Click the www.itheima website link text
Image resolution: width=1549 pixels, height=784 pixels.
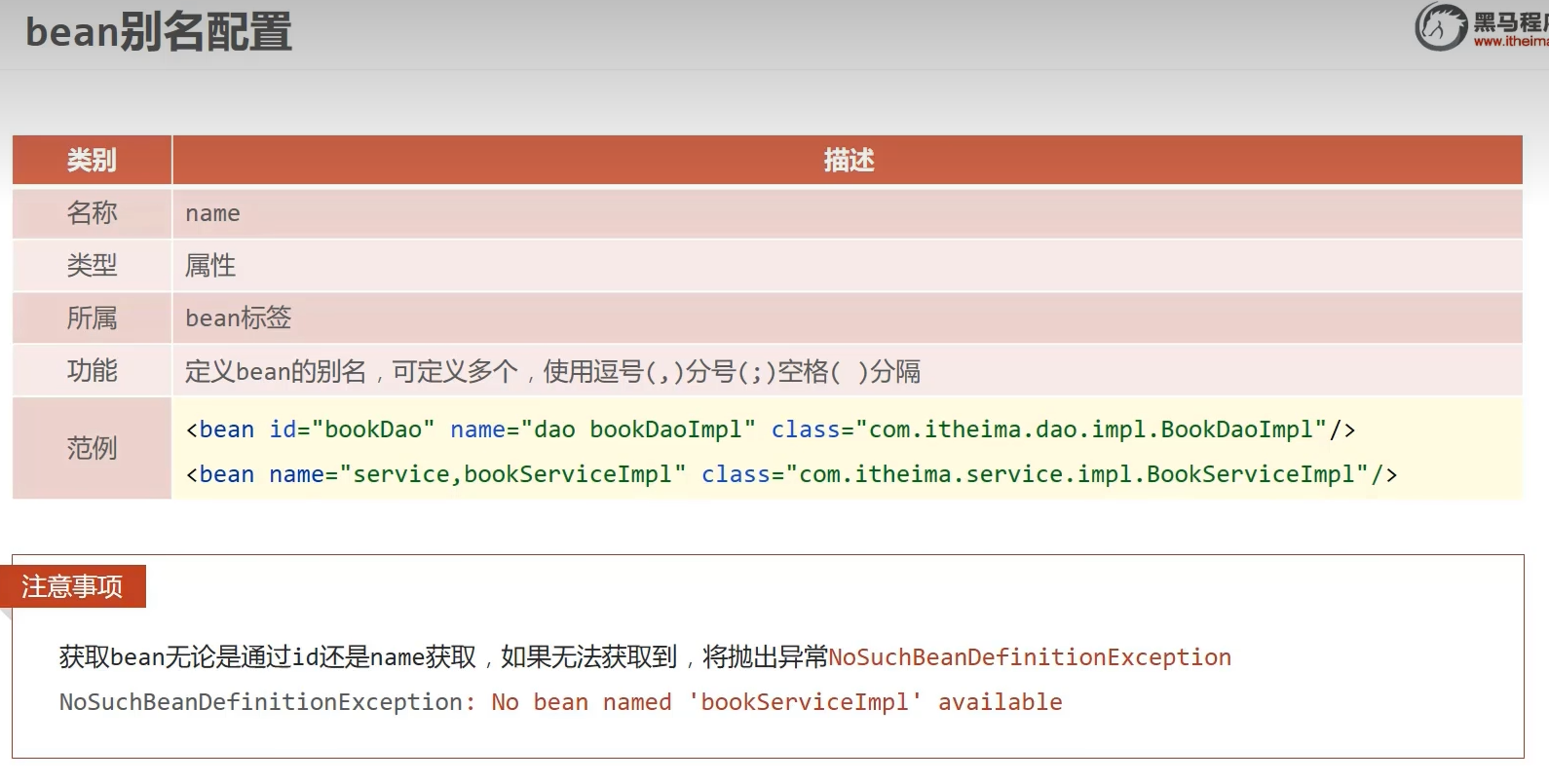(1510, 42)
